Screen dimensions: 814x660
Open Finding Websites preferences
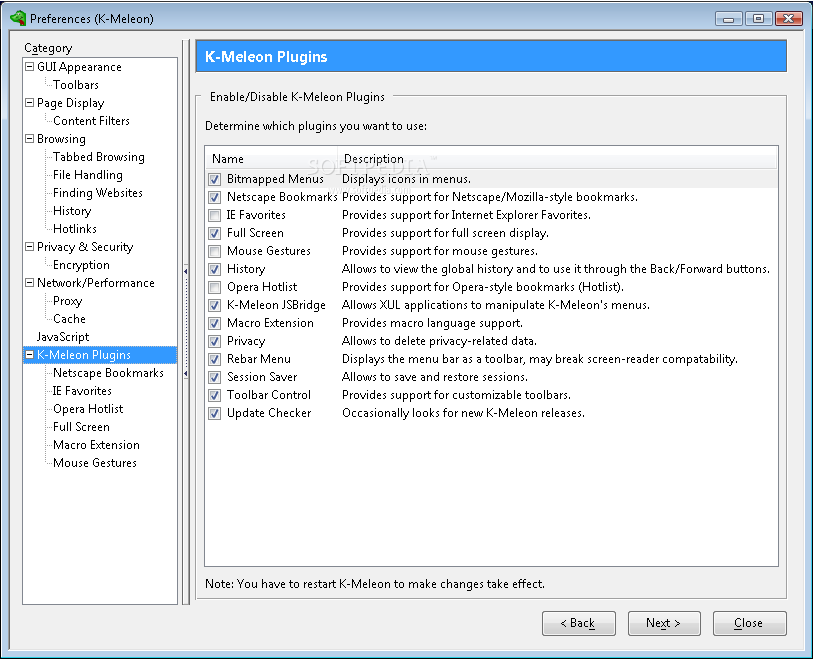(98, 193)
